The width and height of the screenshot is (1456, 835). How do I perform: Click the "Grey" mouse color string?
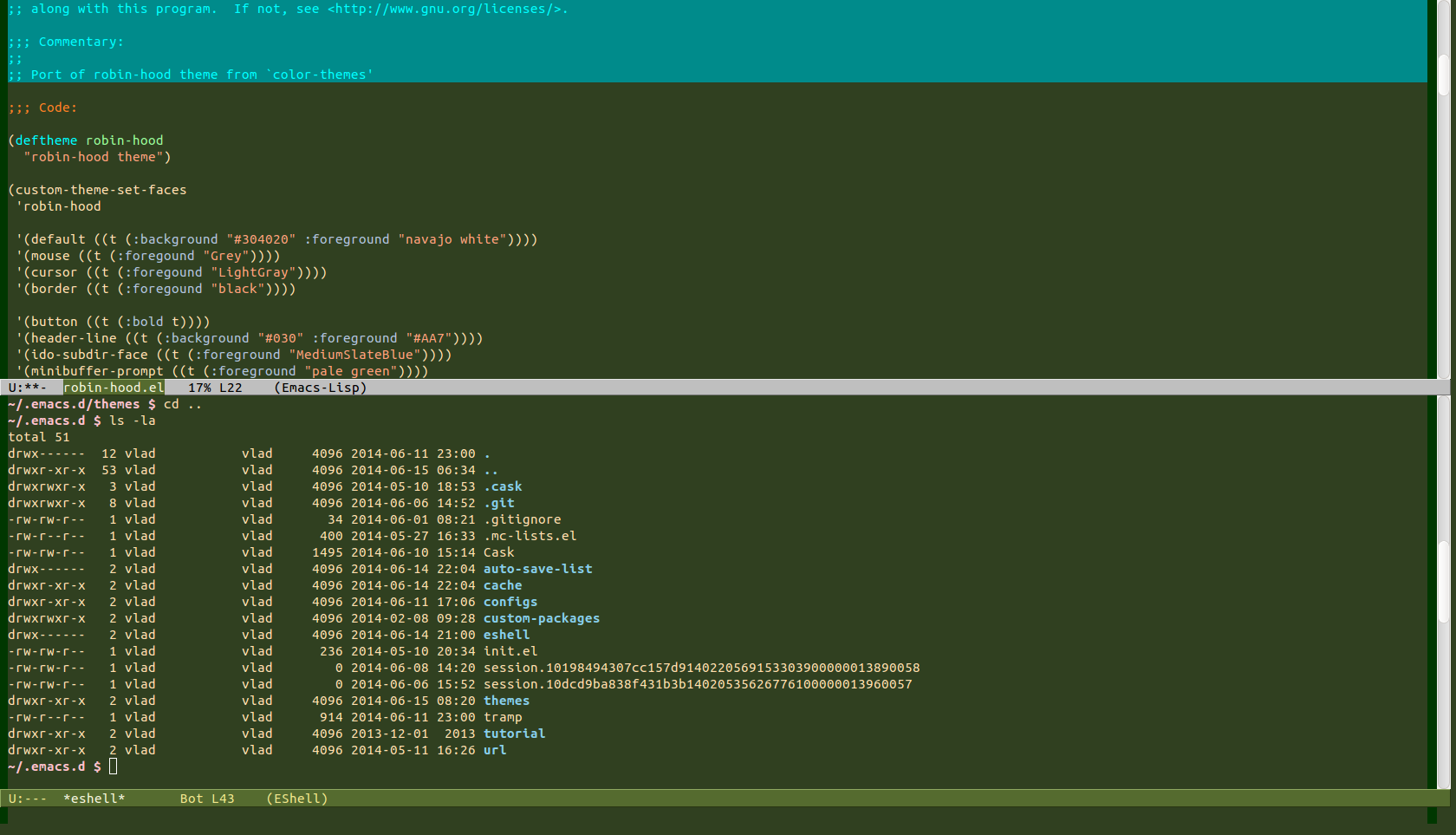coord(226,256)
